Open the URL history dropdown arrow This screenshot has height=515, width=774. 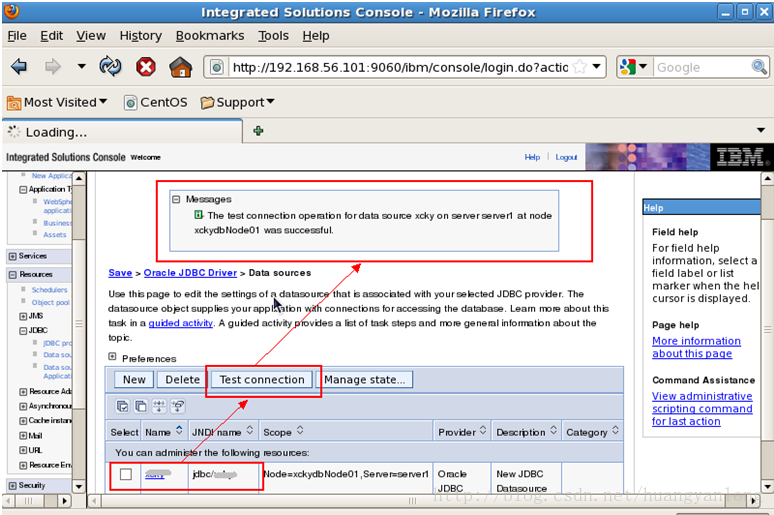coord(597,66)
